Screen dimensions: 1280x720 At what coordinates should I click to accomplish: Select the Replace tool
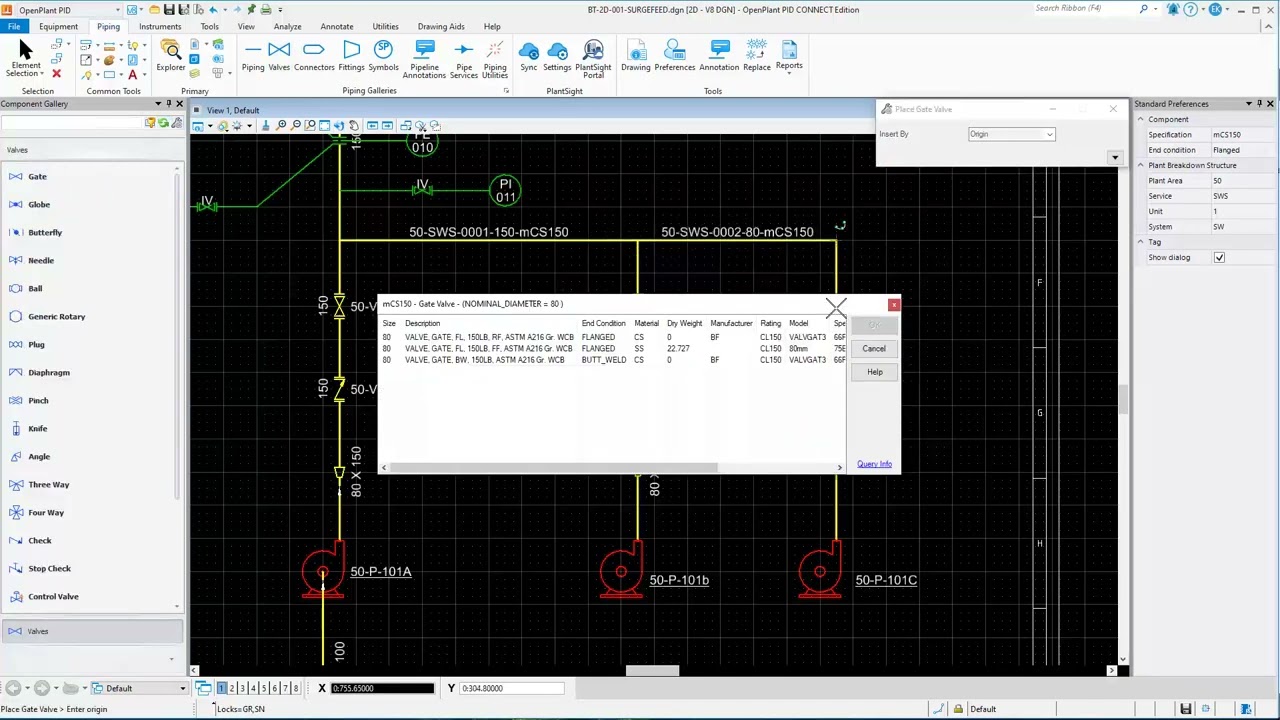(757, 56)
